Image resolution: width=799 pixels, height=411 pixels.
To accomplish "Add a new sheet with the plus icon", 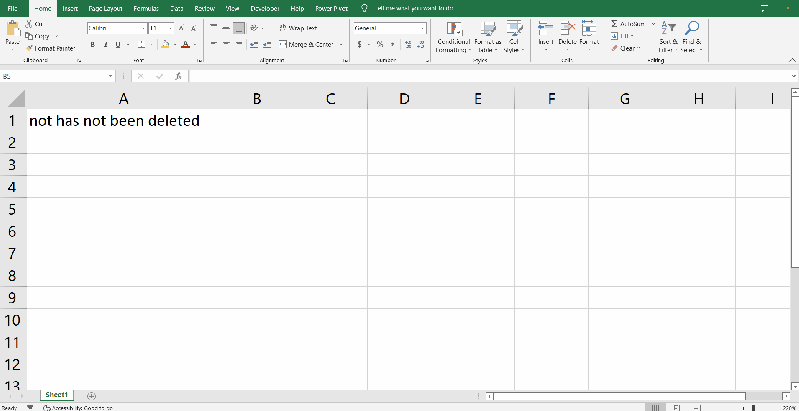I will [x=91, y=395].
